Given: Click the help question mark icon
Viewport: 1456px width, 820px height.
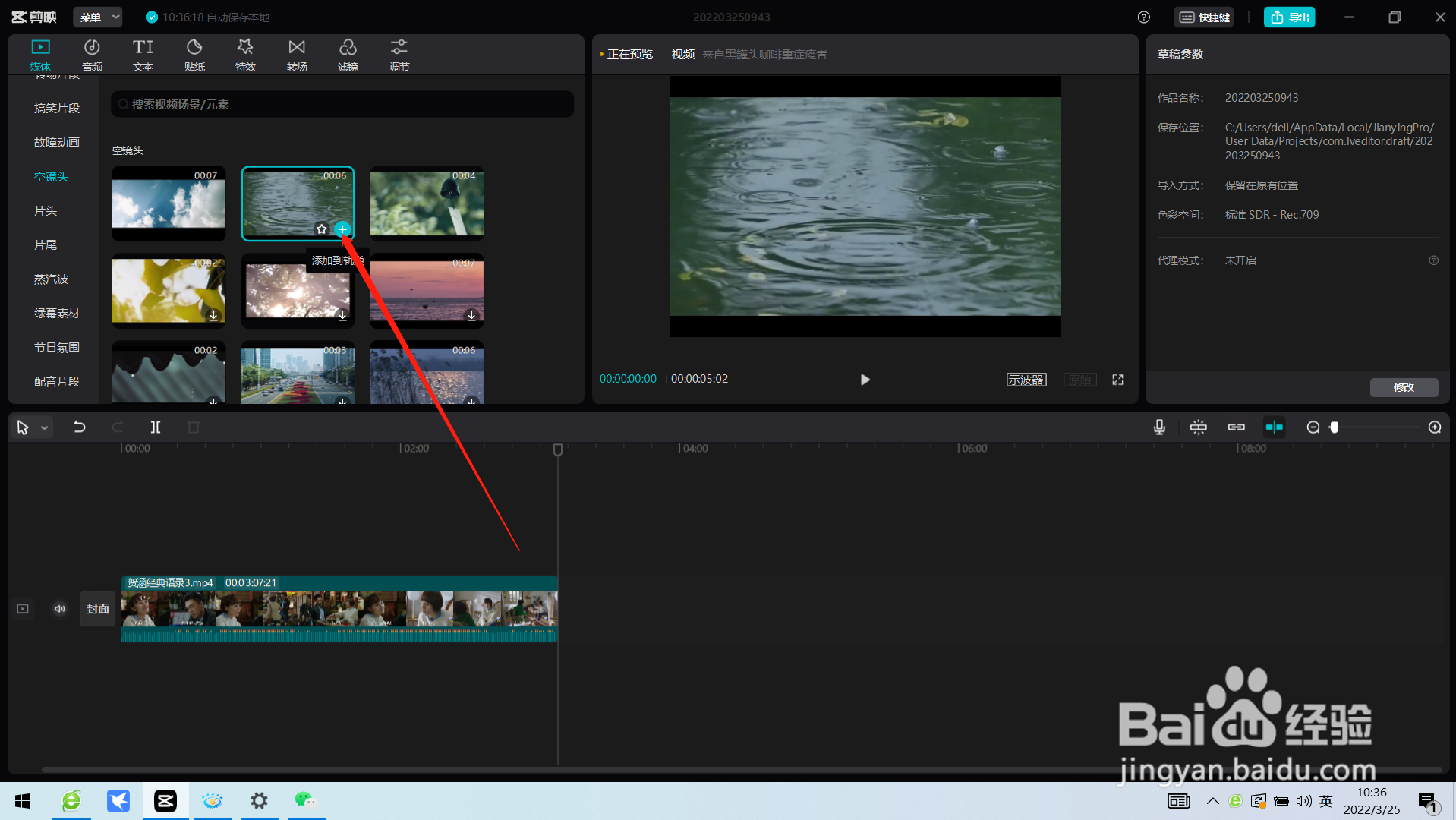Looking at the screenshot, I should tap(1144, 17).
